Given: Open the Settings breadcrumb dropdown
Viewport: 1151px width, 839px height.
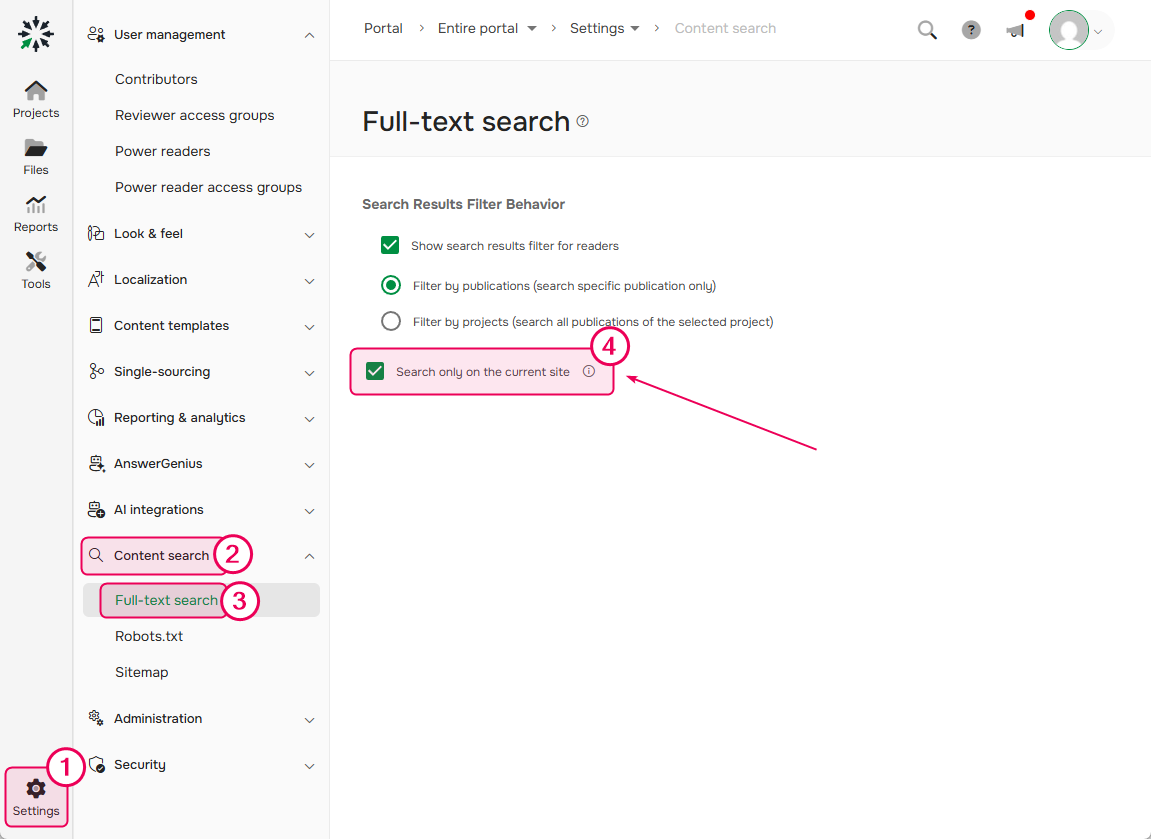Looking at the screenshot, I should (635, 29).
